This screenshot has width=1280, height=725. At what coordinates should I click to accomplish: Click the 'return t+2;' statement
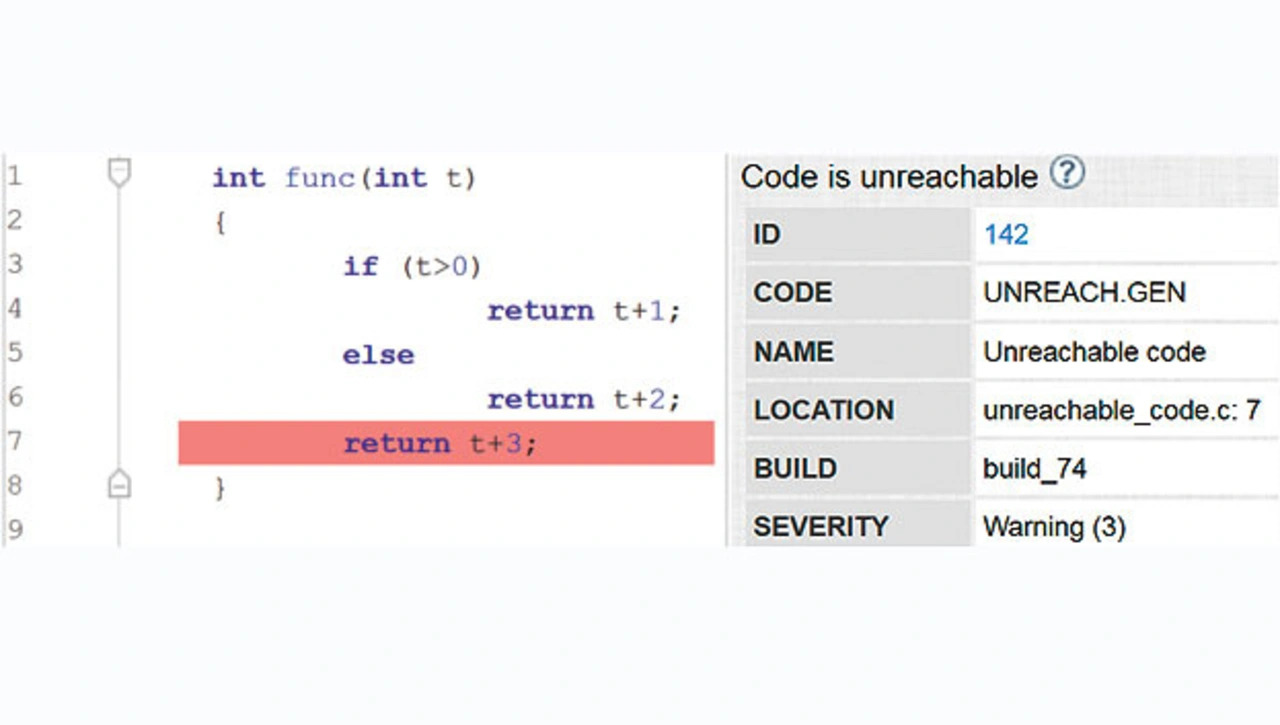point(583,399)
